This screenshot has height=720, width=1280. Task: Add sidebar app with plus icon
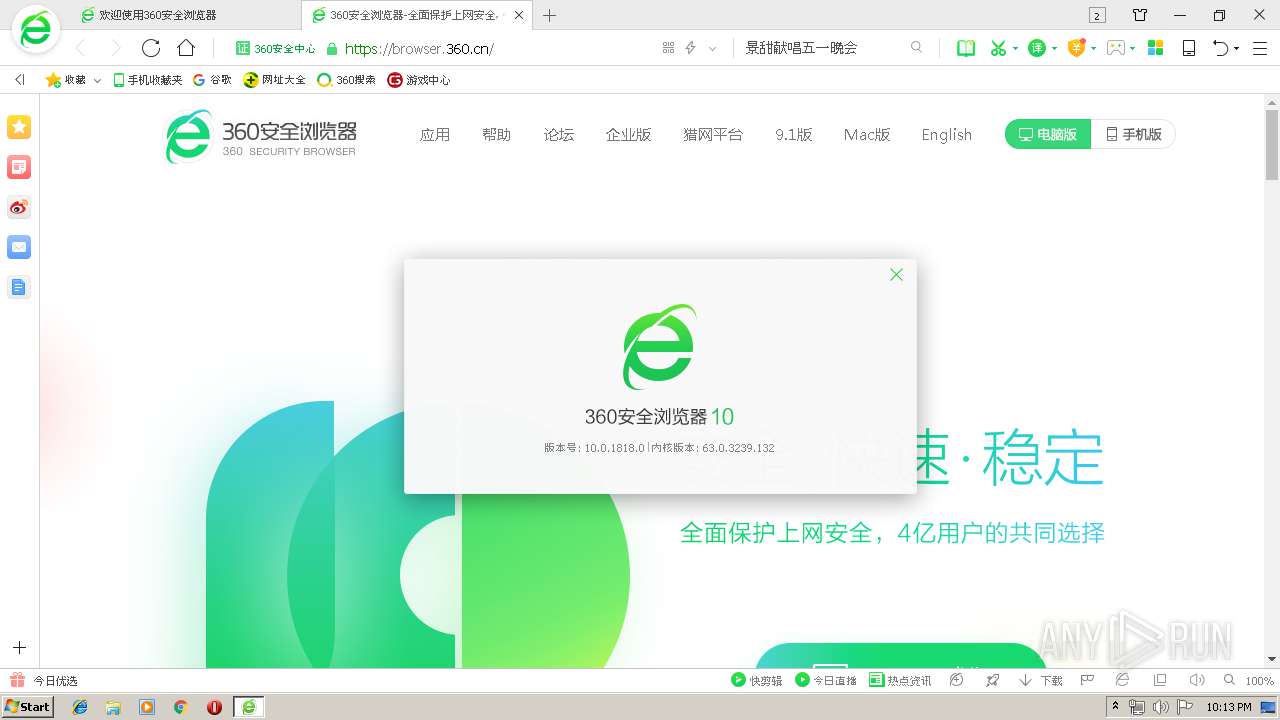(19, 648)
